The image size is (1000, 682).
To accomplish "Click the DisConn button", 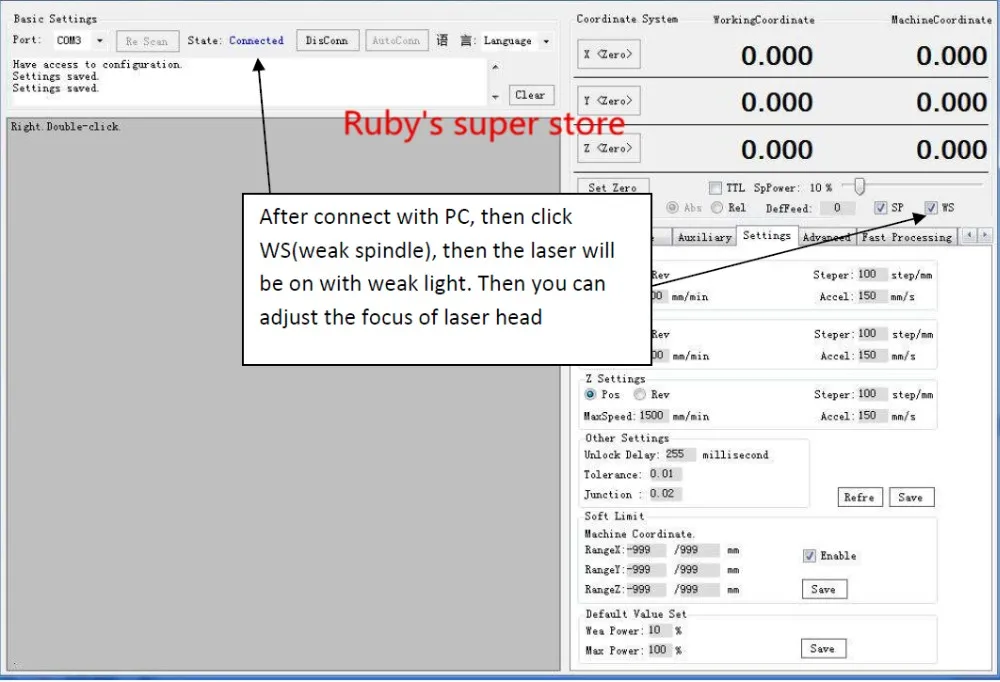I will tap(327, 41).
